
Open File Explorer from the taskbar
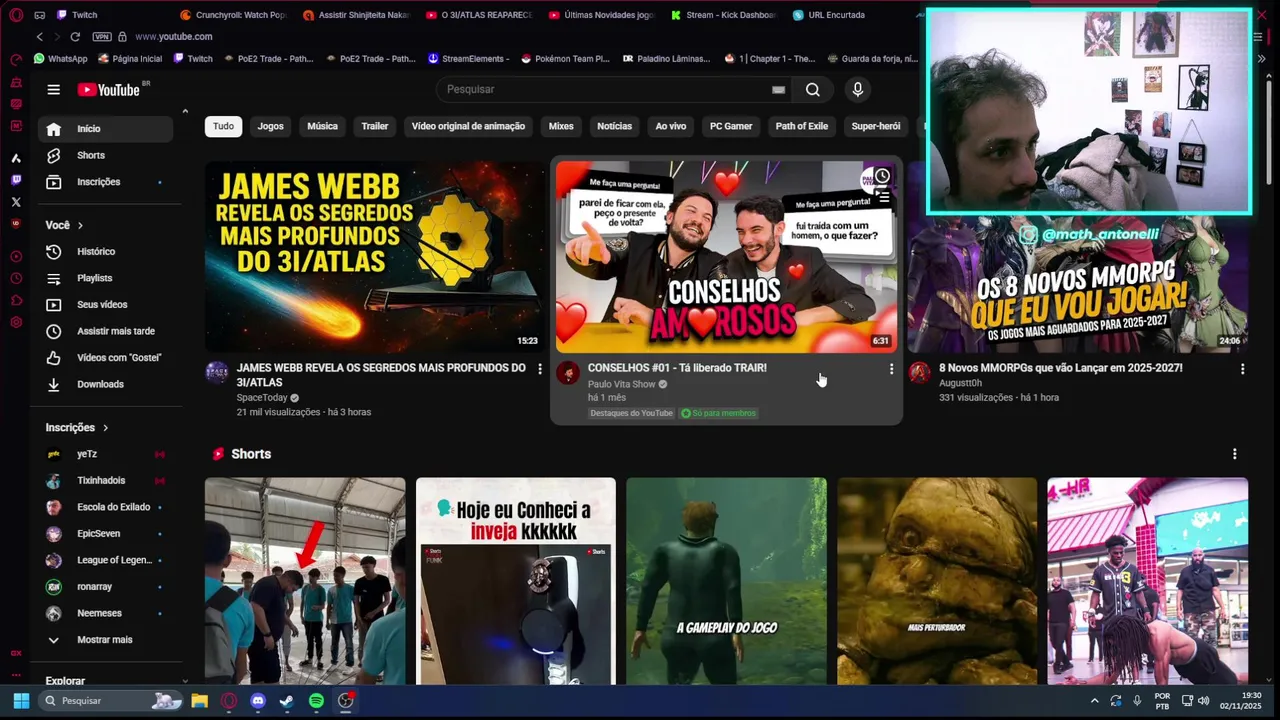(199, 701)
